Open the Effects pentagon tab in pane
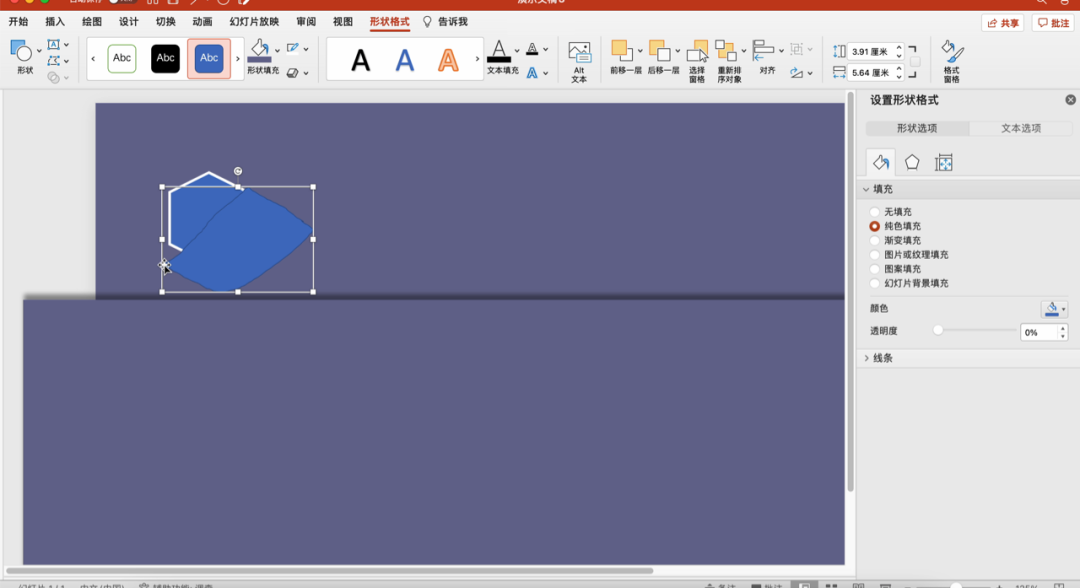The image size is (1080, 588). tap(912, 162)
